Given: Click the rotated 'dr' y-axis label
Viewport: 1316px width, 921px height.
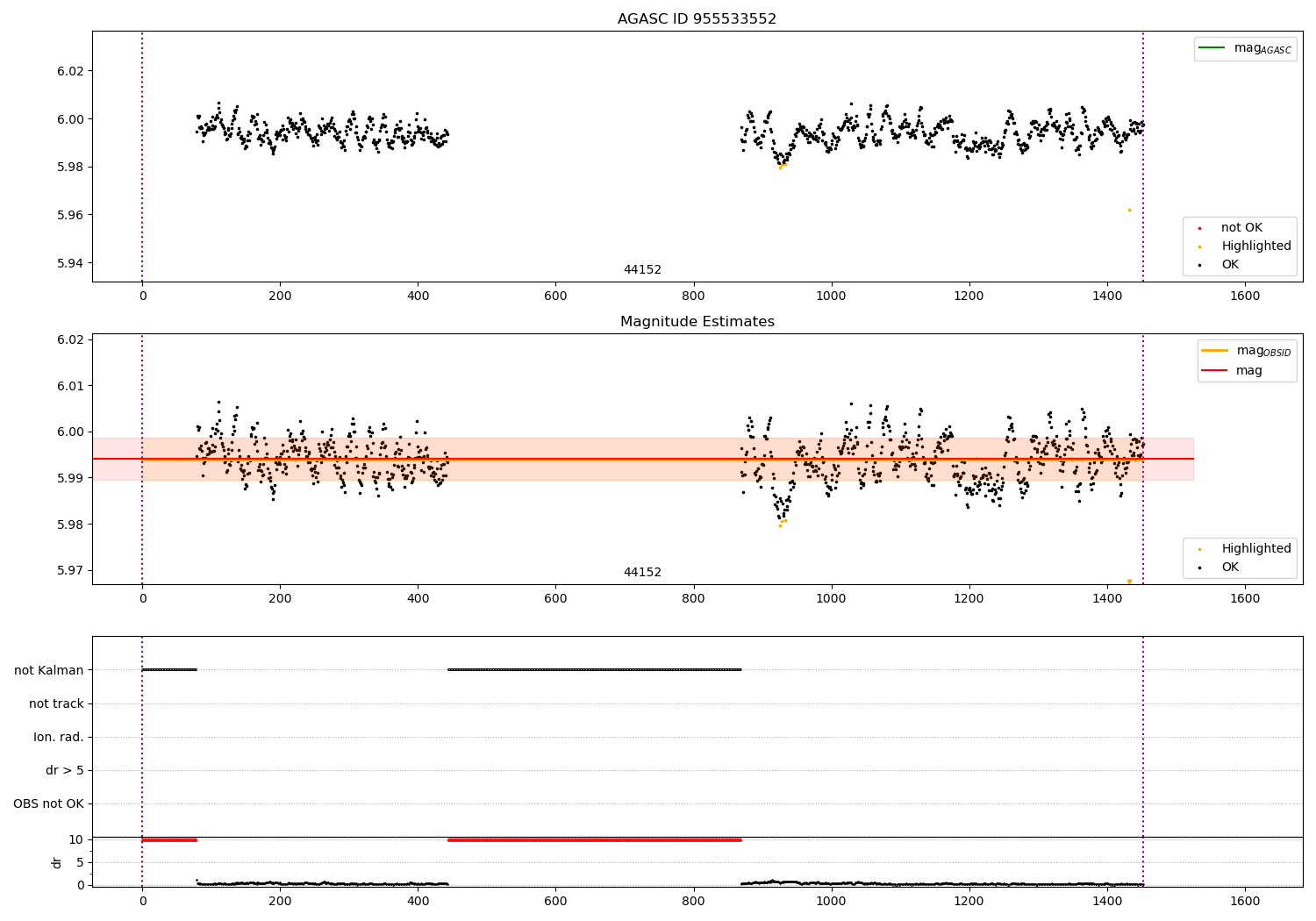Looking at the screenshot, I should click(57, 862).
